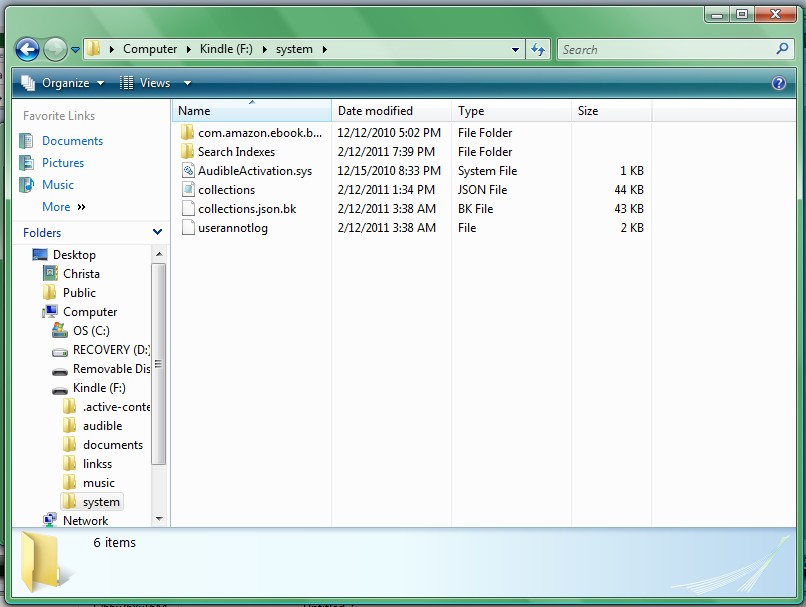This screenshot has width=806, height=607.
Task: Select RECOVERY (D:) drive in tree
Action: [x=112, y=350]
